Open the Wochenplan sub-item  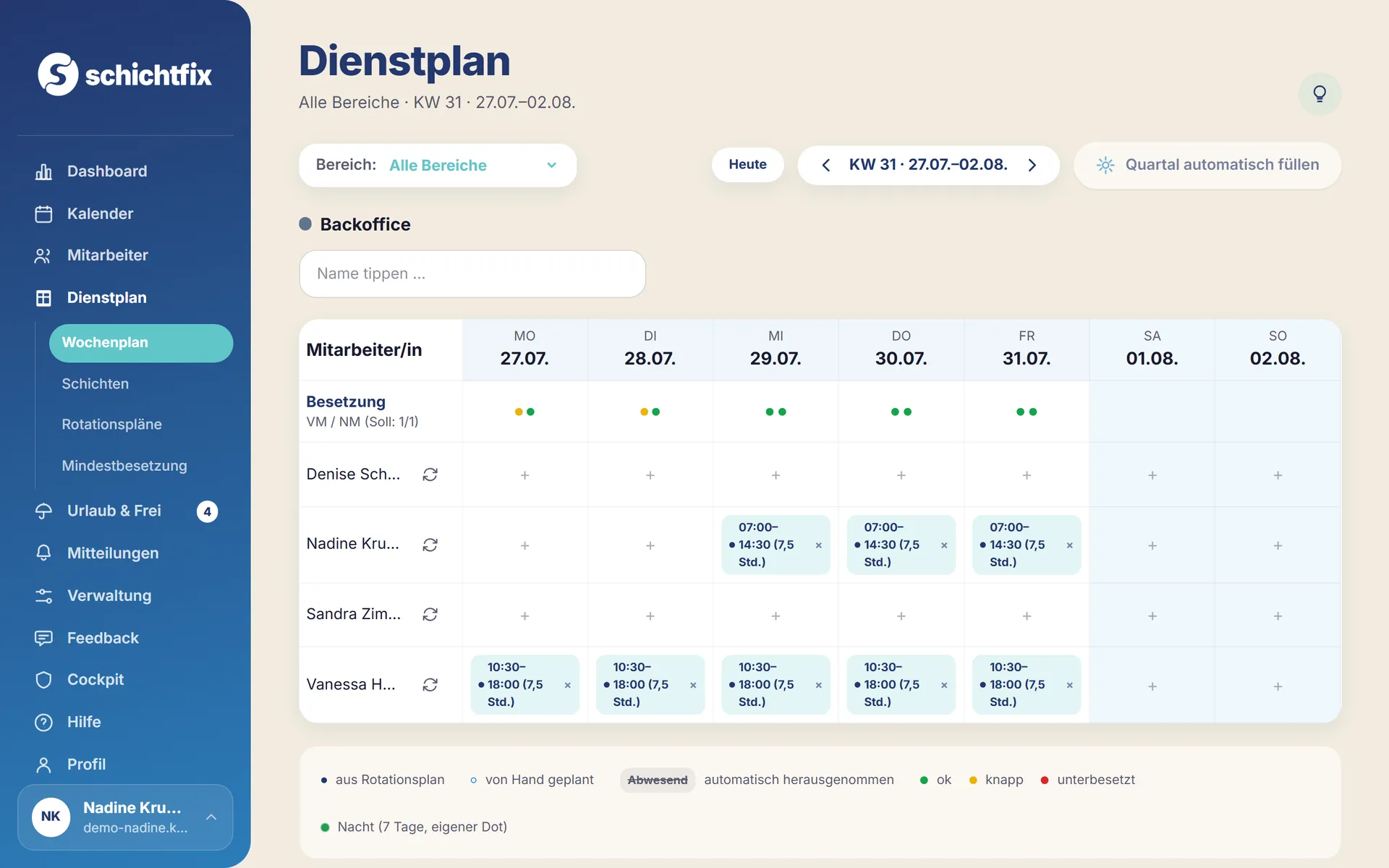point(141,343)
